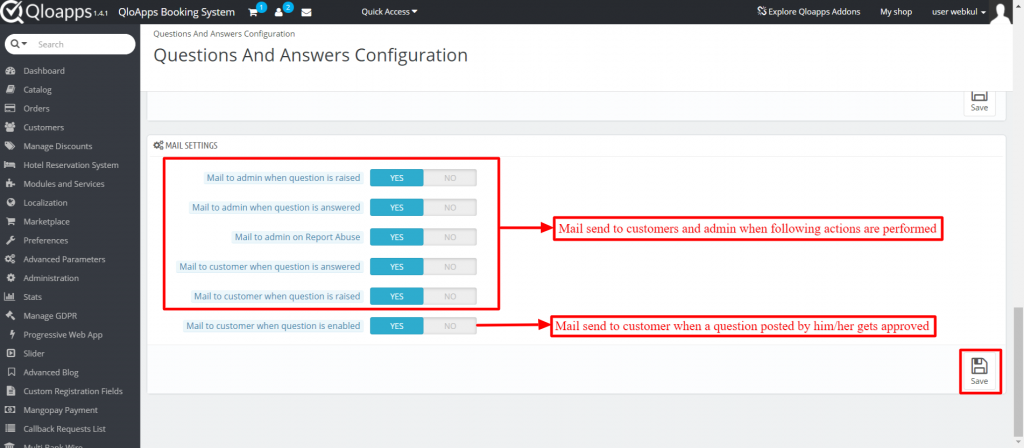The image size is (1024, 448).
Task: Set question enabled customer mail to NO
Action: (450, 325)
